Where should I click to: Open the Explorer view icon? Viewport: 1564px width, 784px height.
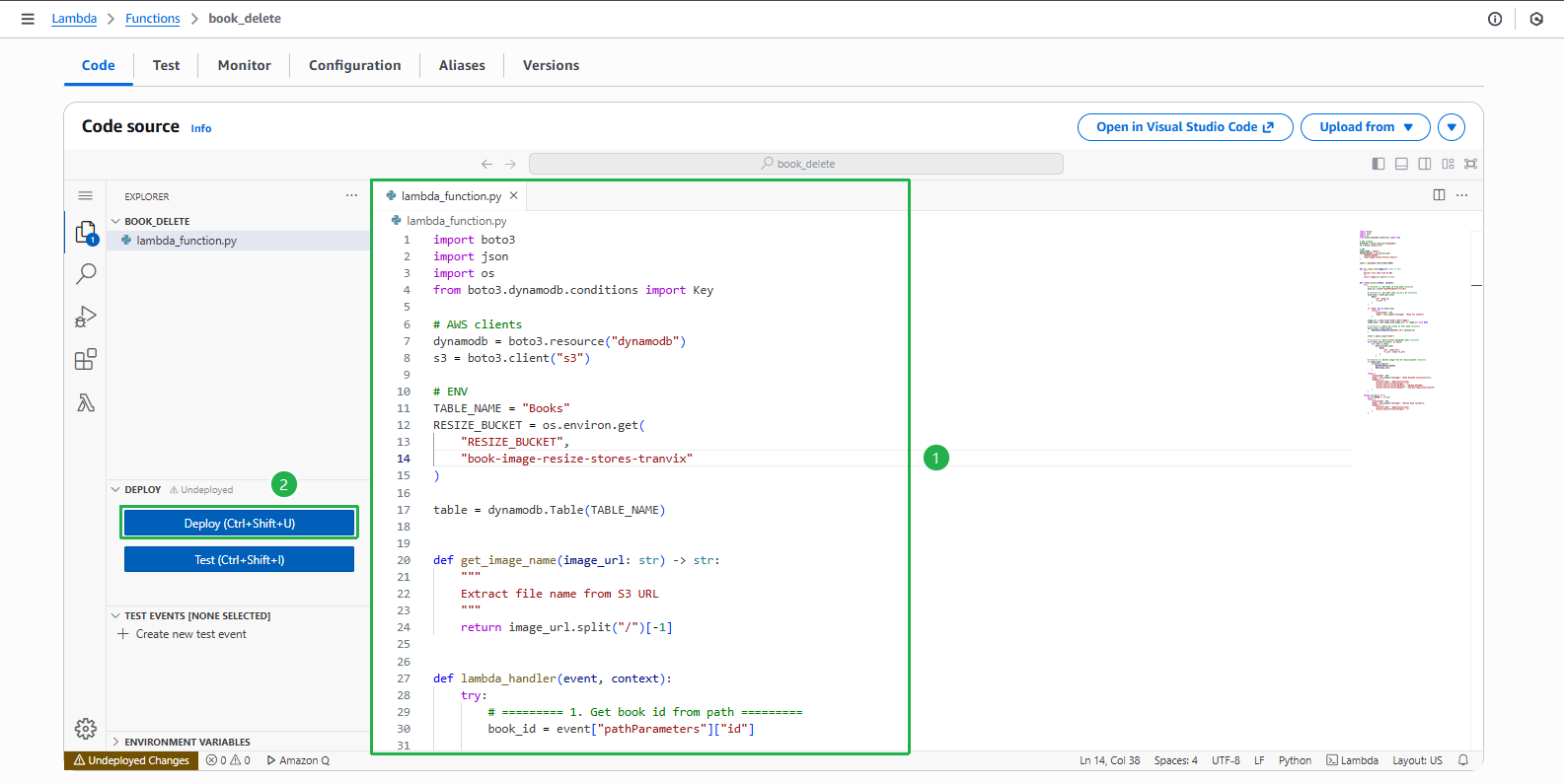tap(86, 233)
